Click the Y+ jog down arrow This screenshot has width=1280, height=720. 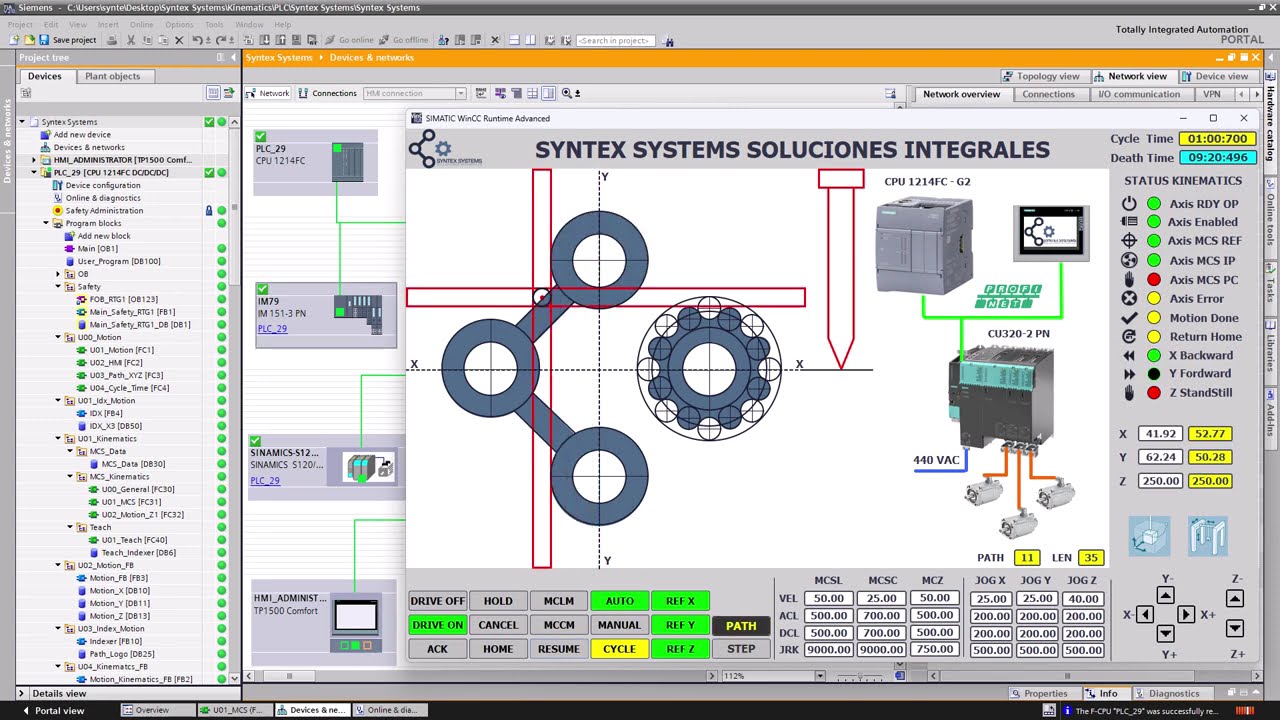pyautogui.click(x=1166, y=633)
